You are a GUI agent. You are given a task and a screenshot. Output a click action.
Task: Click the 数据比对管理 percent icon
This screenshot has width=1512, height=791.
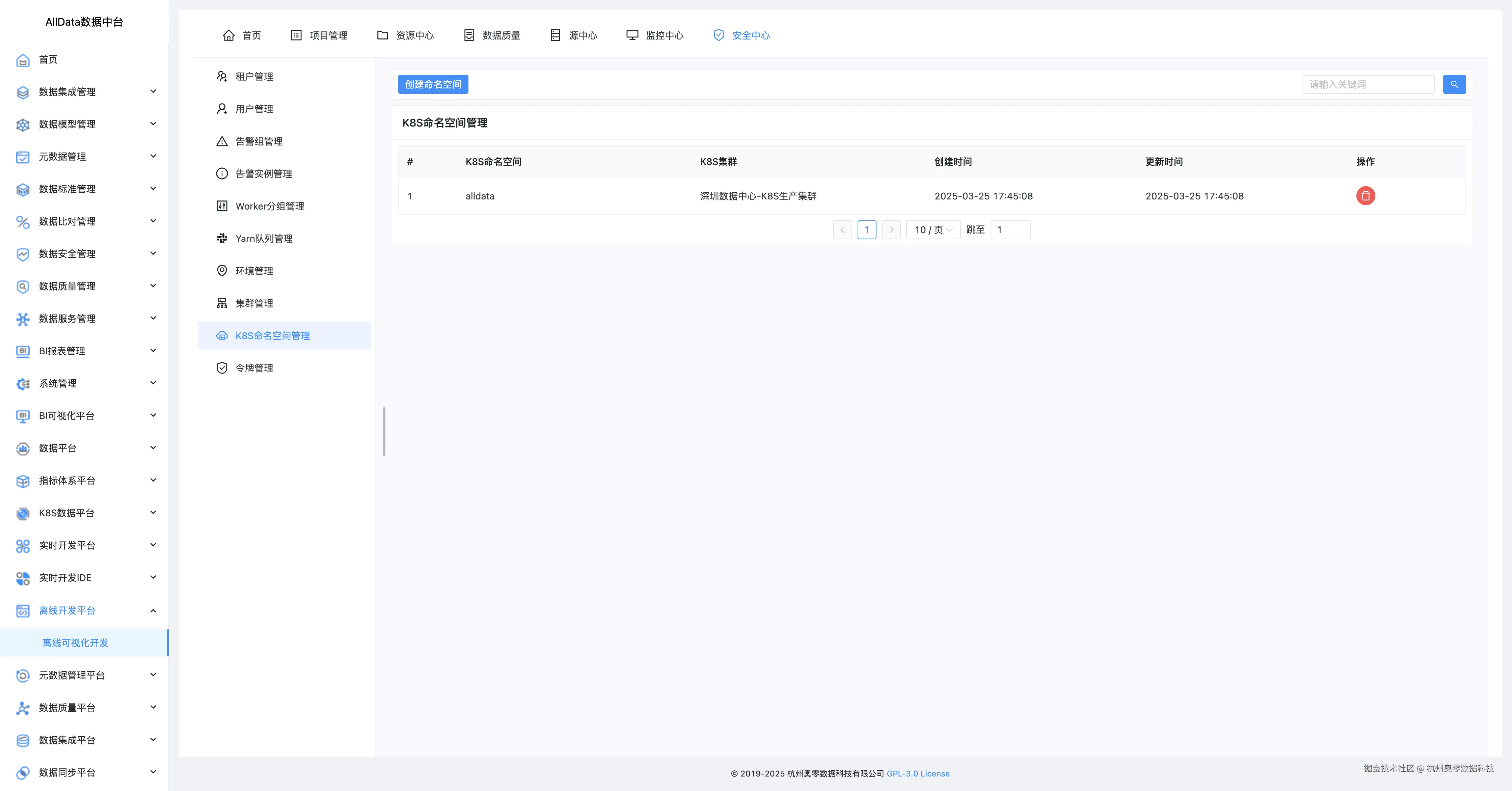click(x=22, y=222)
